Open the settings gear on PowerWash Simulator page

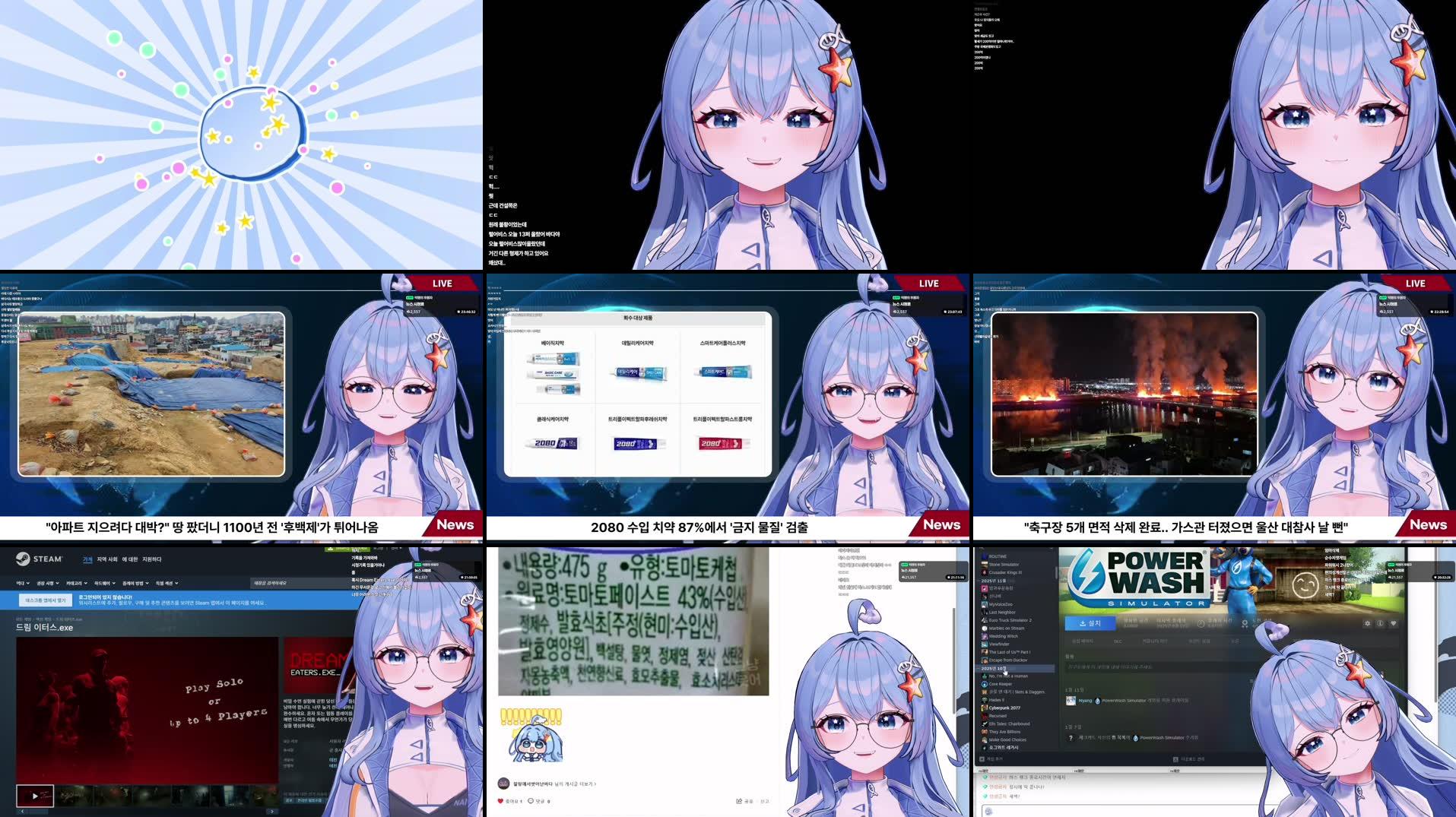[1369, 624]
